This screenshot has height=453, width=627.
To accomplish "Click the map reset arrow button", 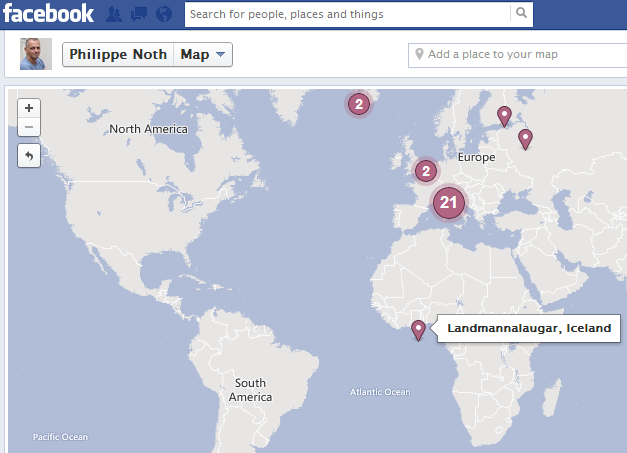I will 29,156.
